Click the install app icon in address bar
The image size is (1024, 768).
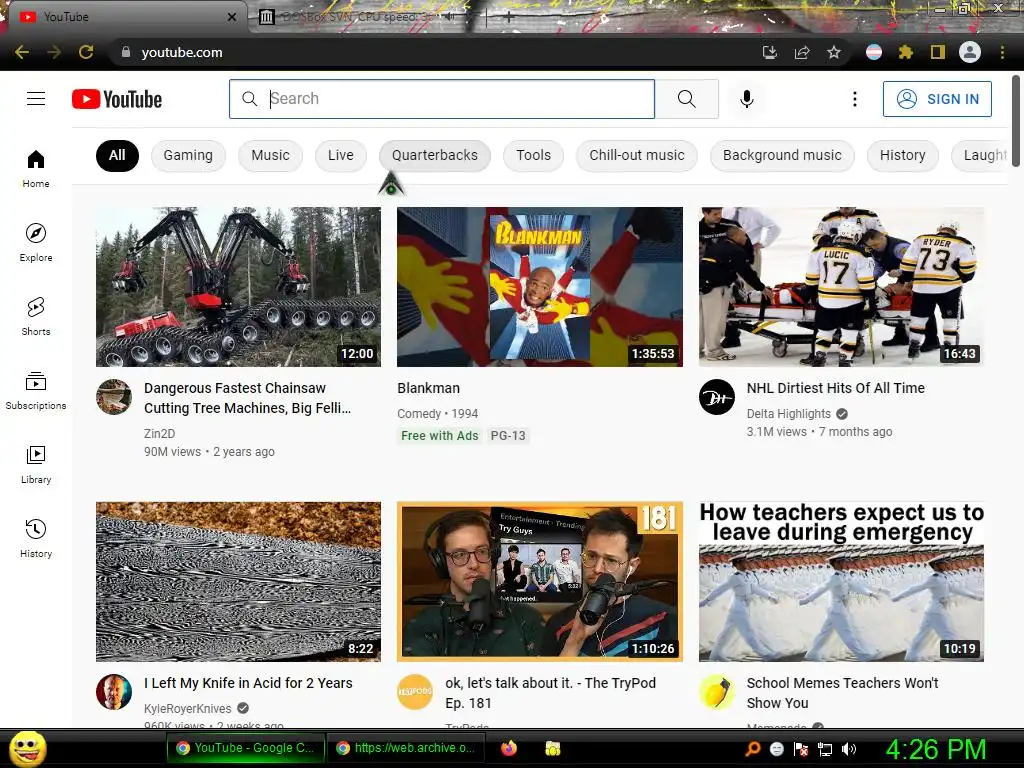[769, 52]
